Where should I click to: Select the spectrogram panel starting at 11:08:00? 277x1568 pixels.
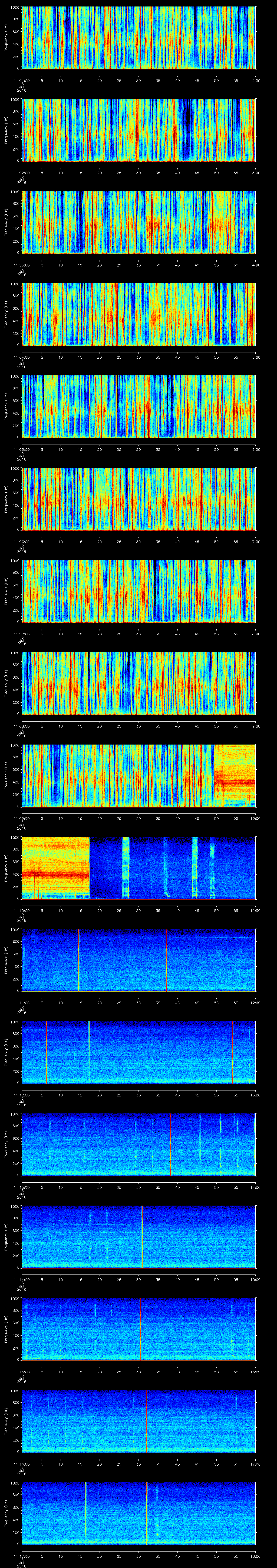coord(139,683)
